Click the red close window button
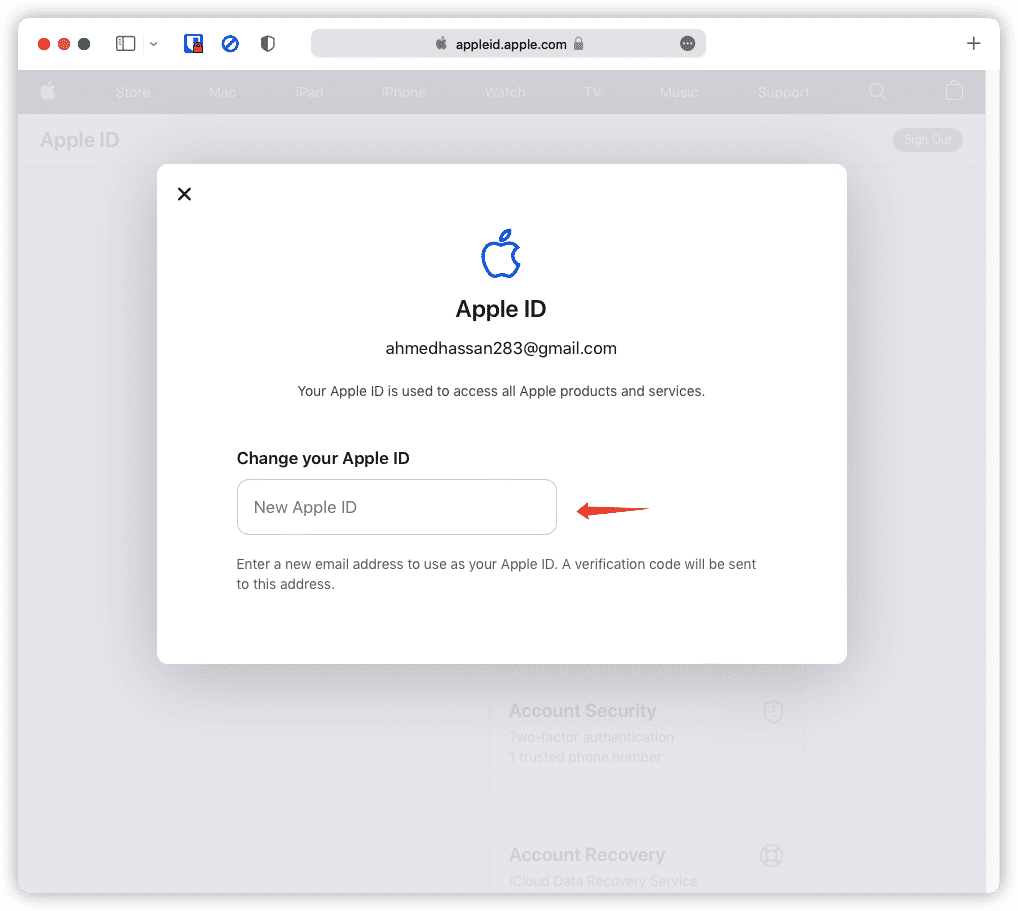This screenshot has height=911, width=1018. click(x=44, y=44)
